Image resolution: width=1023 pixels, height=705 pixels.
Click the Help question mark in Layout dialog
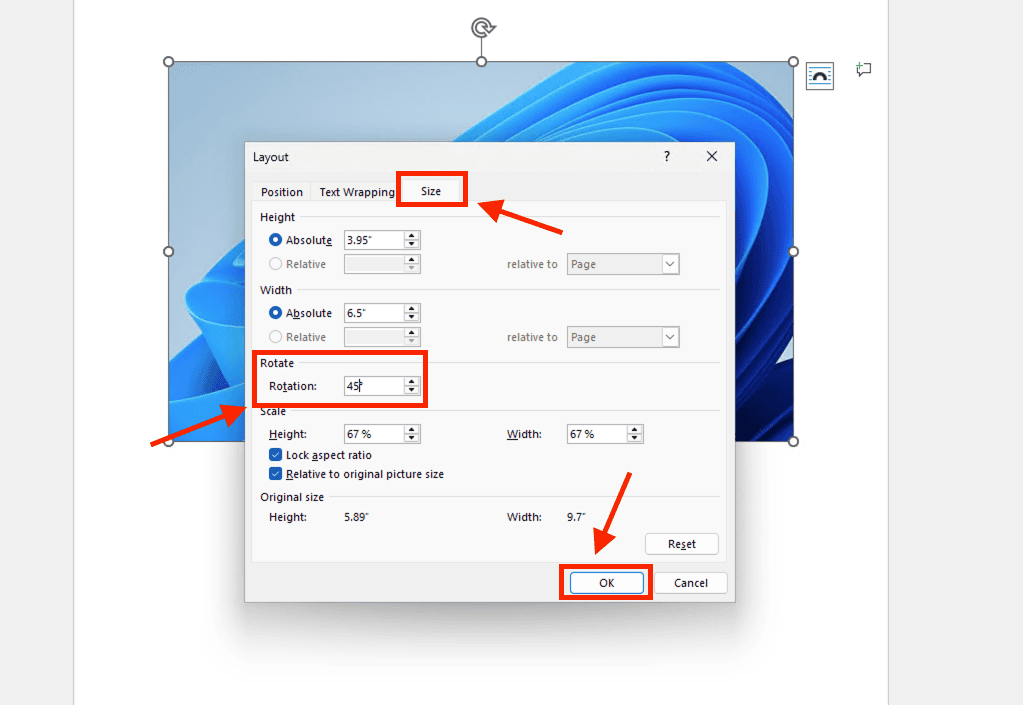(667, 157)
